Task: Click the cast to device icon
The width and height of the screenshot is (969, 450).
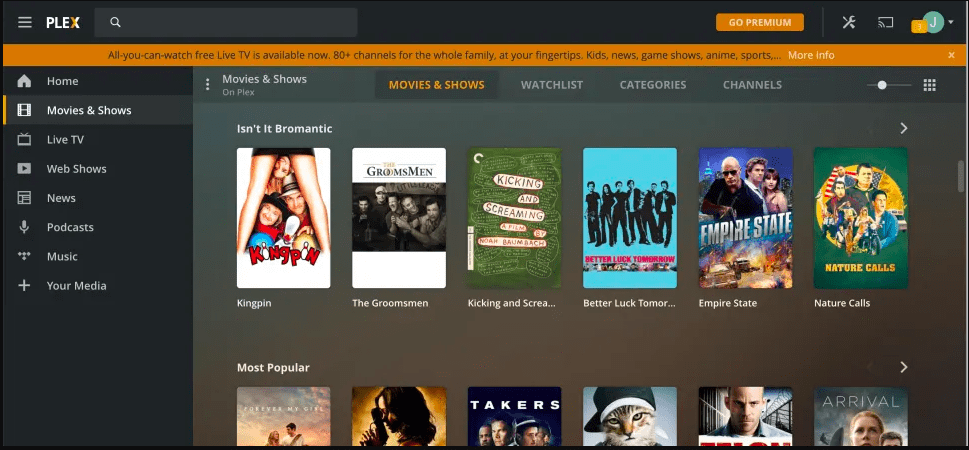Action: pyautogui.click(x=885, y=22)
